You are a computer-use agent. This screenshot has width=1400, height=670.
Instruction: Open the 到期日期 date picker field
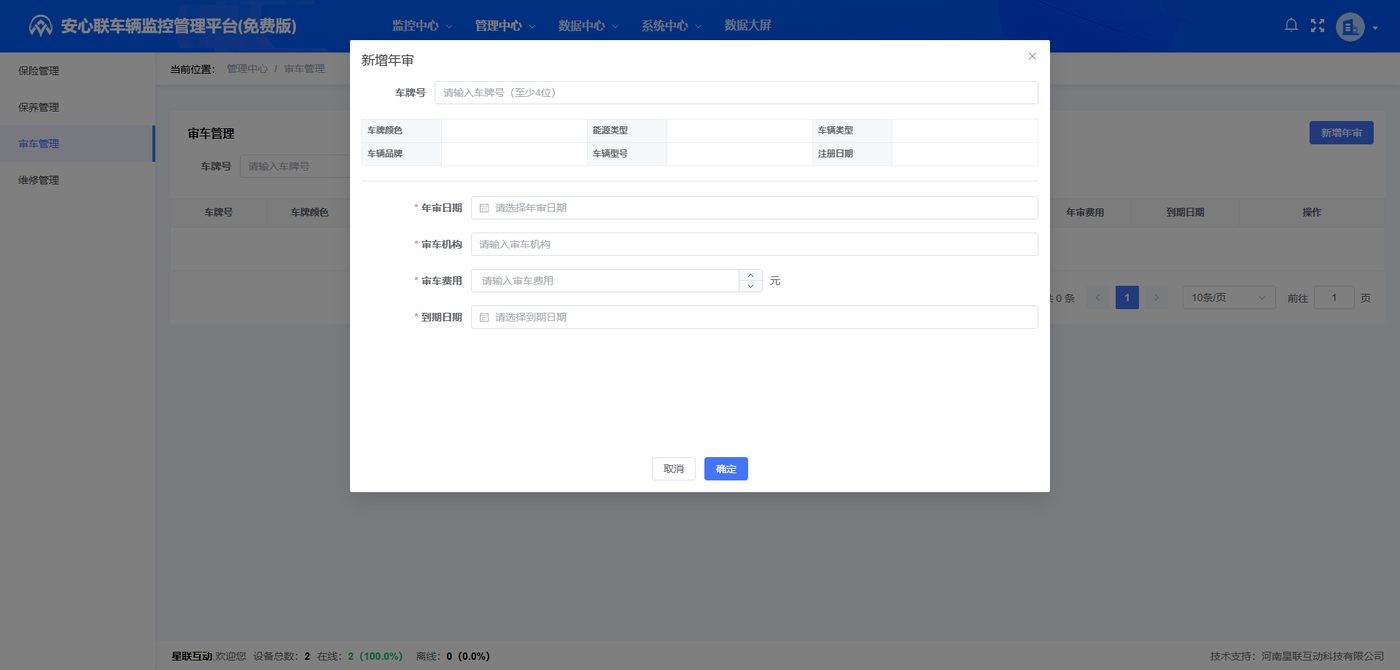pos(754,317)
